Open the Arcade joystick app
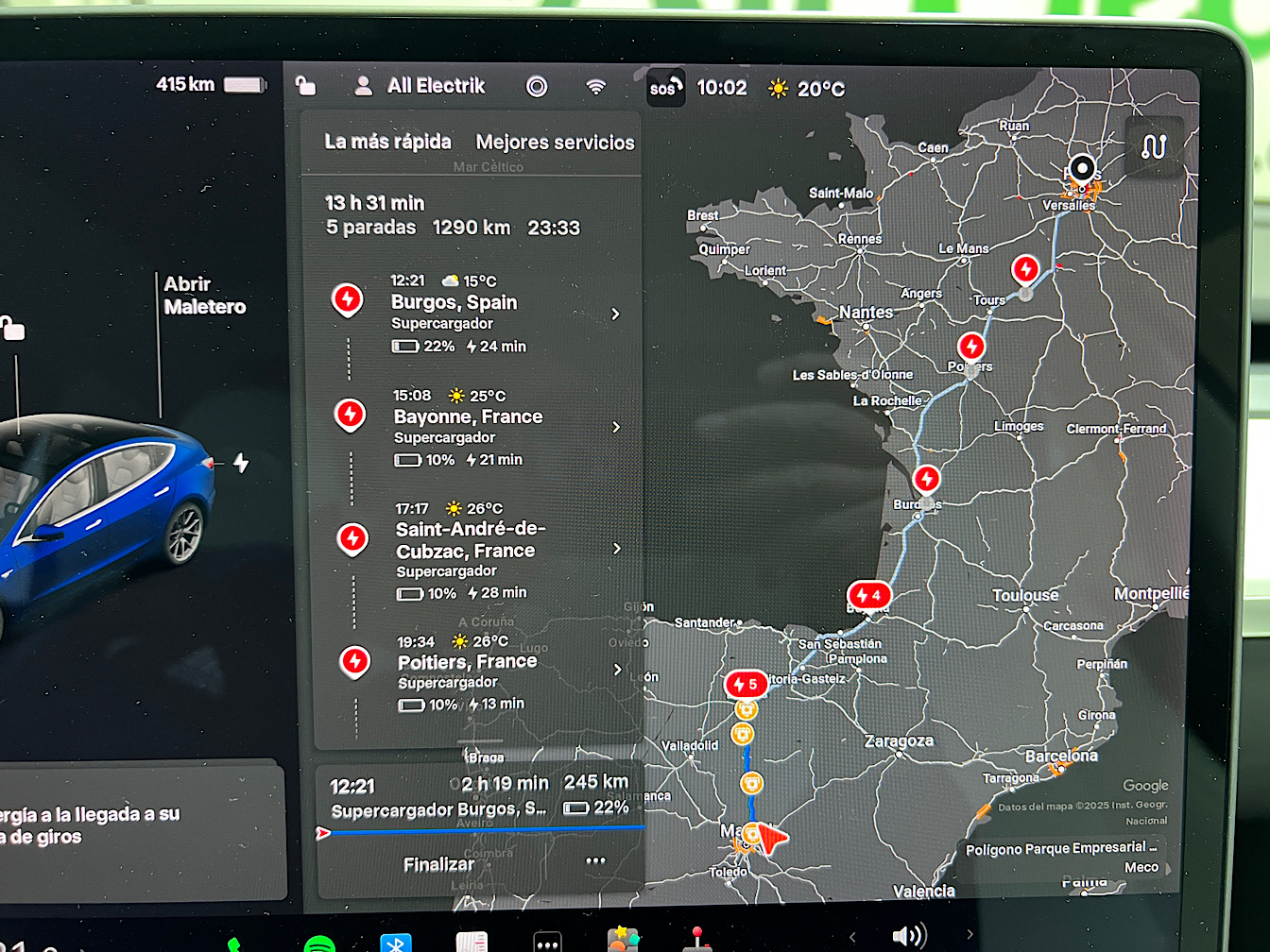The width and height of the screenshot is (1270, 952). [697, 940]
